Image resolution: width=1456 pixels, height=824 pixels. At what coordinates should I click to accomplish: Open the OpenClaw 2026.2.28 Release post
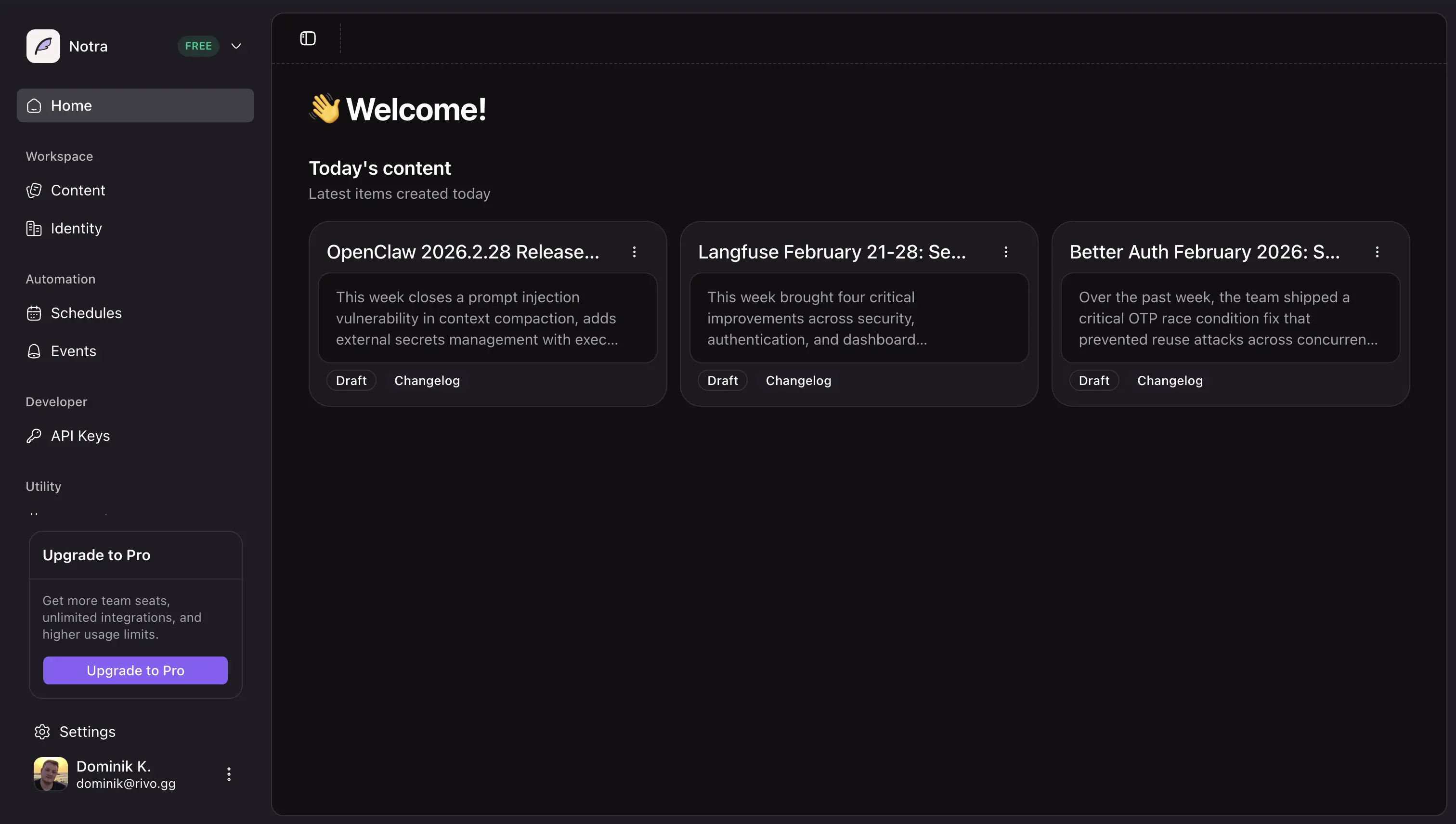(463, 252)
